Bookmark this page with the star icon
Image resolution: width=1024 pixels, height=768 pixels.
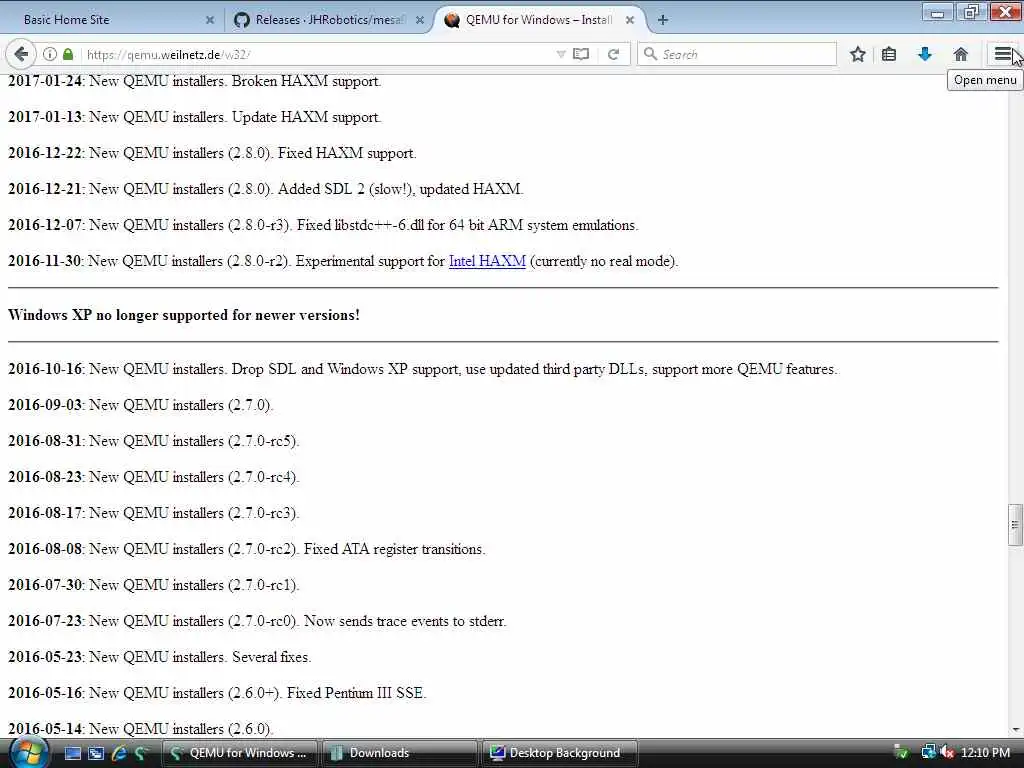(857, 54)
